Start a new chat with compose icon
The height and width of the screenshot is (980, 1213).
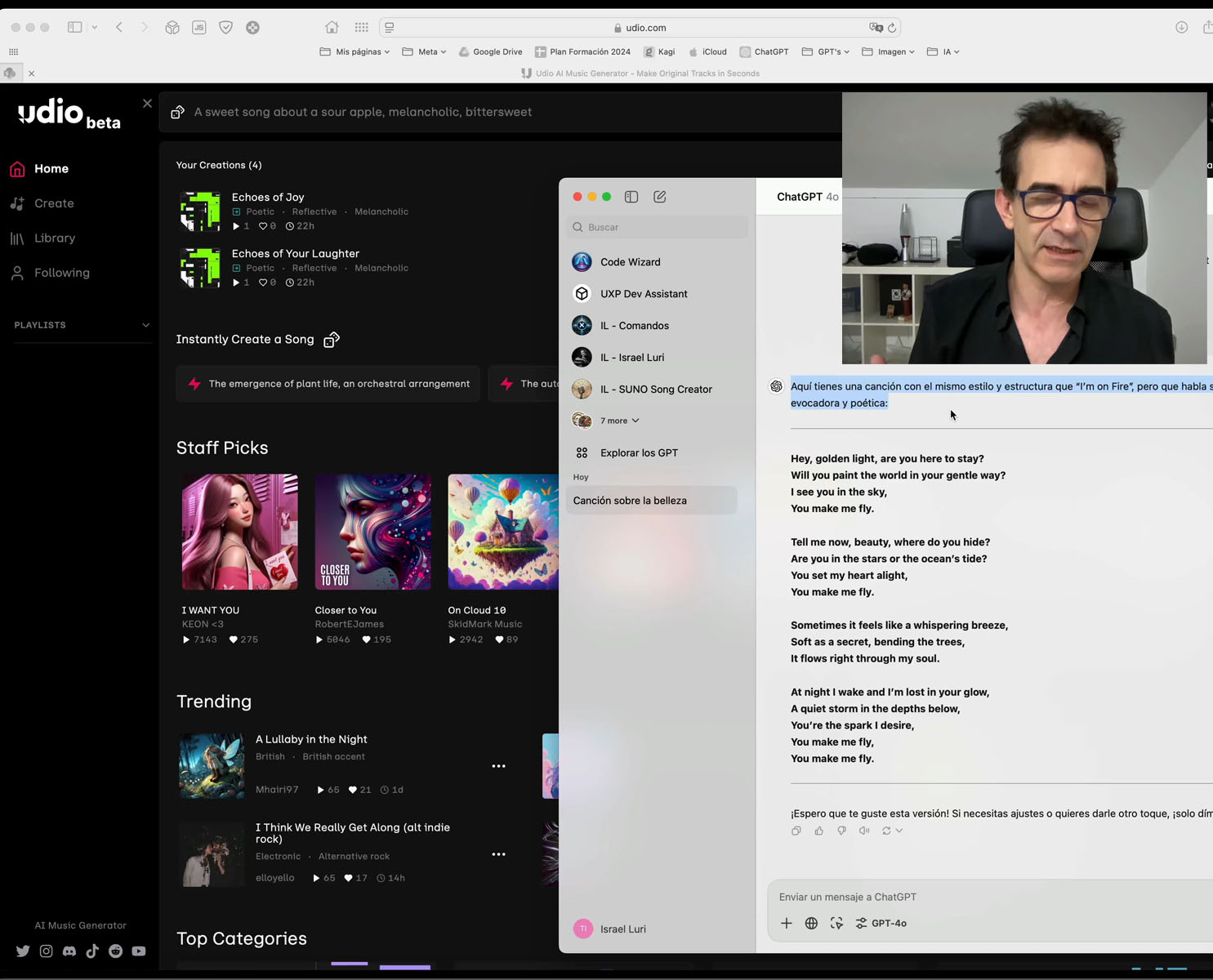660,197
